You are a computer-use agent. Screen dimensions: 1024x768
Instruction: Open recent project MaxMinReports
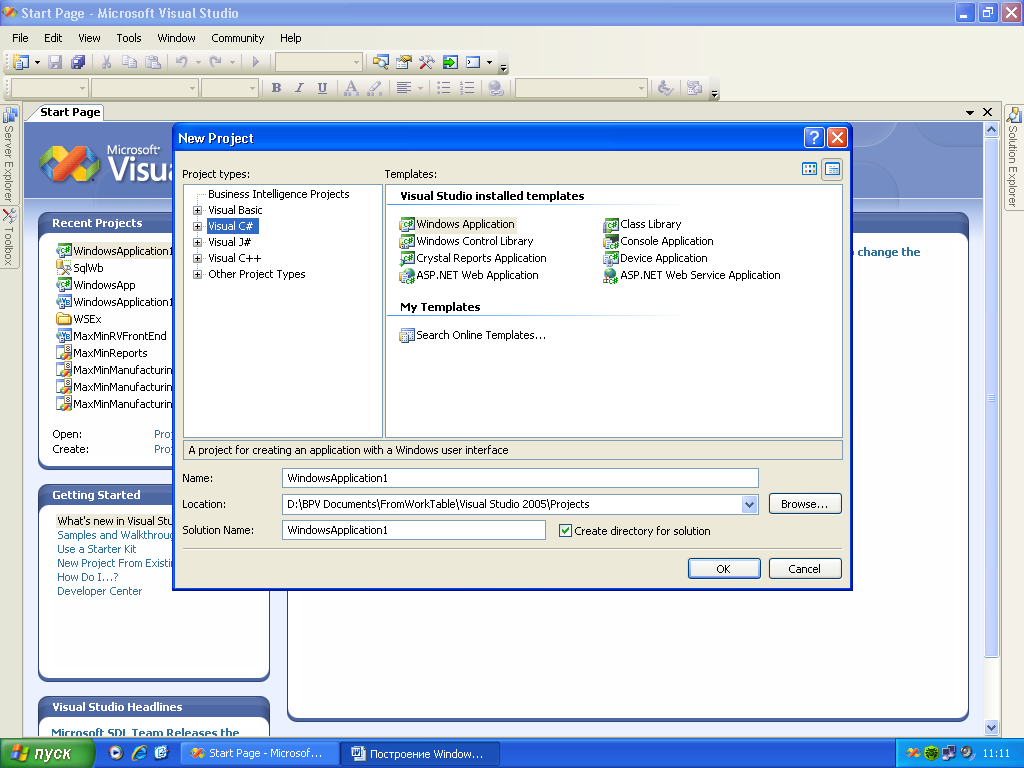pos(103,353)
